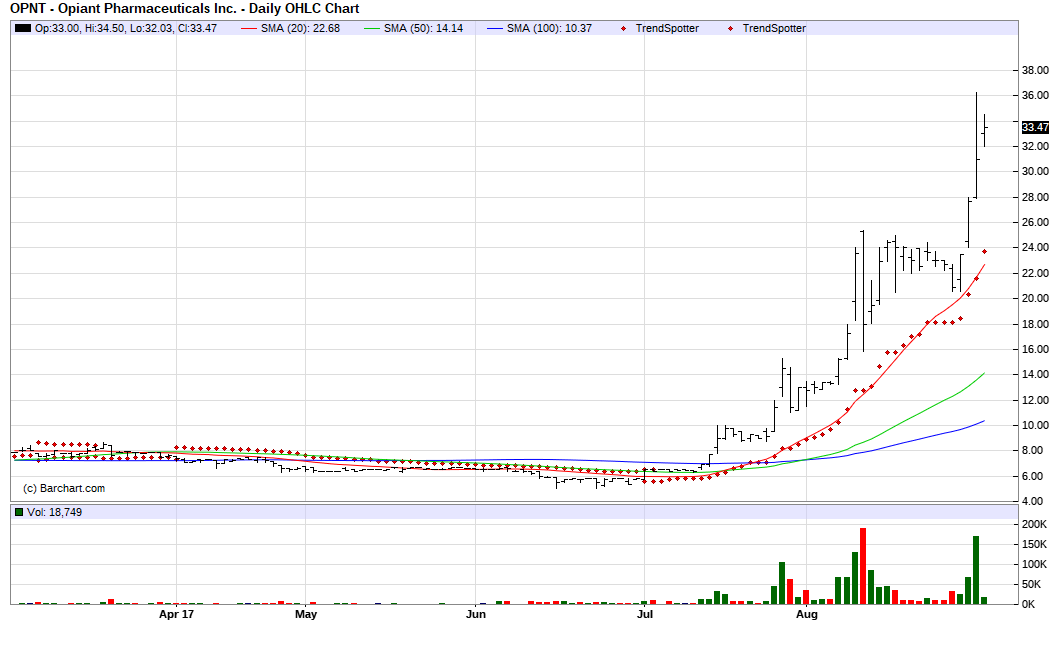Click the 6.00 price axis label
Image resolution: width=1060 pixels, height=645 pixels.
pos(1032,476)
